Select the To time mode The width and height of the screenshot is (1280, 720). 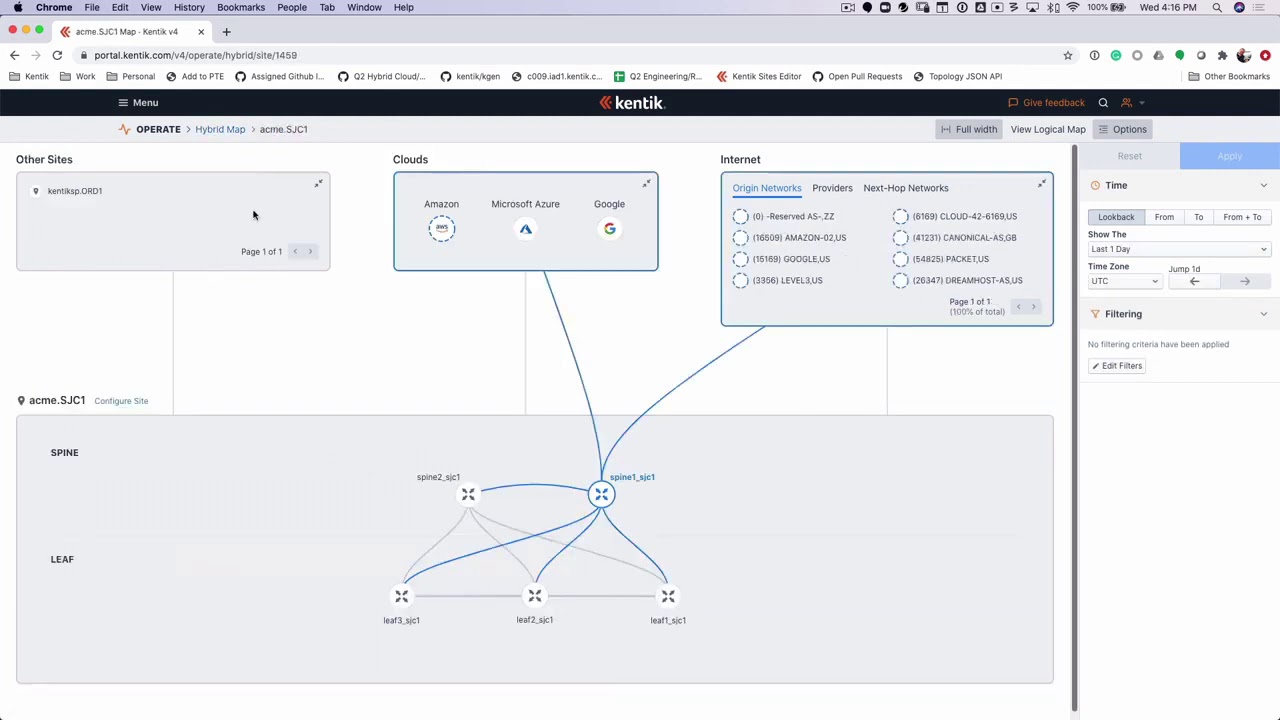(x=1198, y=217)
